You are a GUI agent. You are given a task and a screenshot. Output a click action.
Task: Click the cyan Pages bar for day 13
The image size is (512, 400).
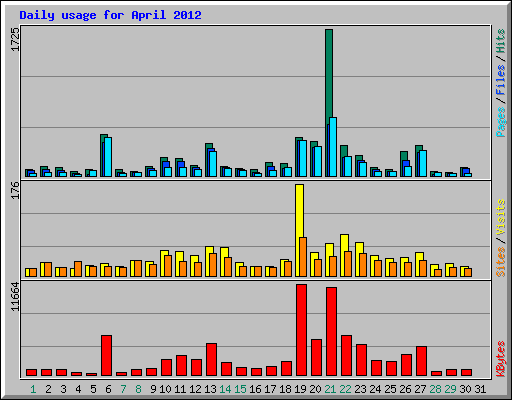coord(213,164)
